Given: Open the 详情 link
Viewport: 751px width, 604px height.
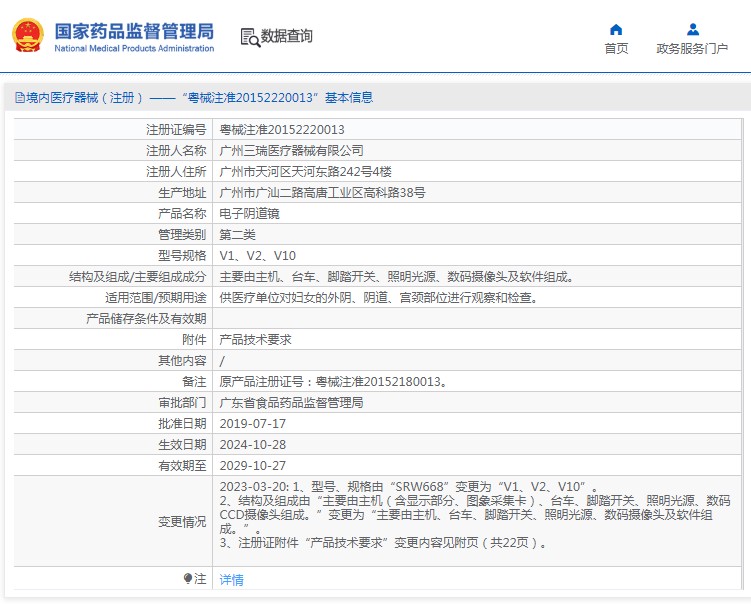Looking at the screenshot, I should pos(231,580).
